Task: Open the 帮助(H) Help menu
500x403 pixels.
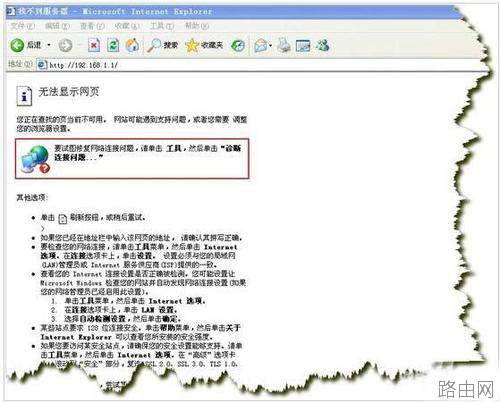Action: [x=197, y=26]
